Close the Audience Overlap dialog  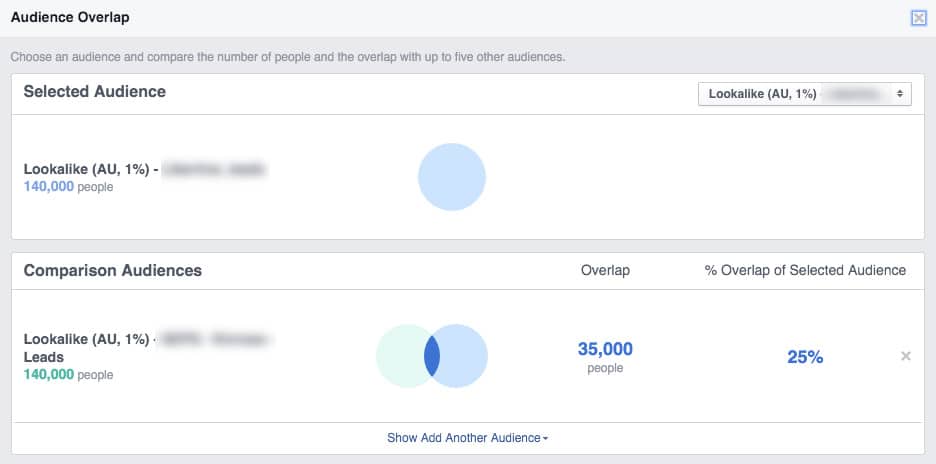pyautogui.click(x=919, y=19)
